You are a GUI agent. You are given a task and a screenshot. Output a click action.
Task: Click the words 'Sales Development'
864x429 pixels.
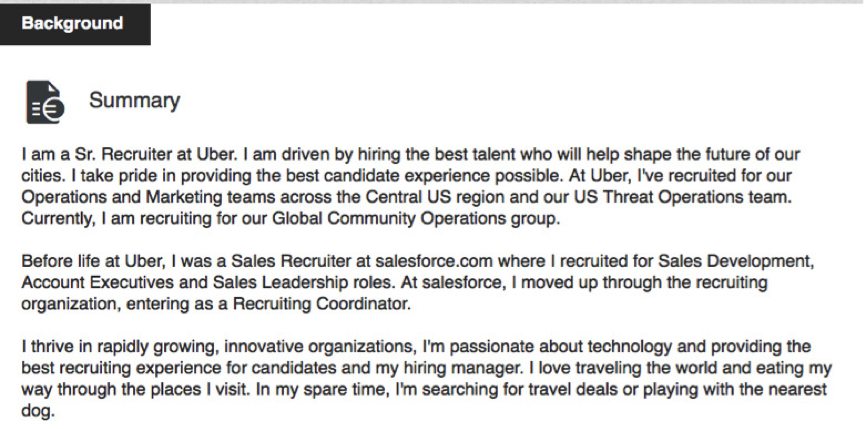[734, 260]
